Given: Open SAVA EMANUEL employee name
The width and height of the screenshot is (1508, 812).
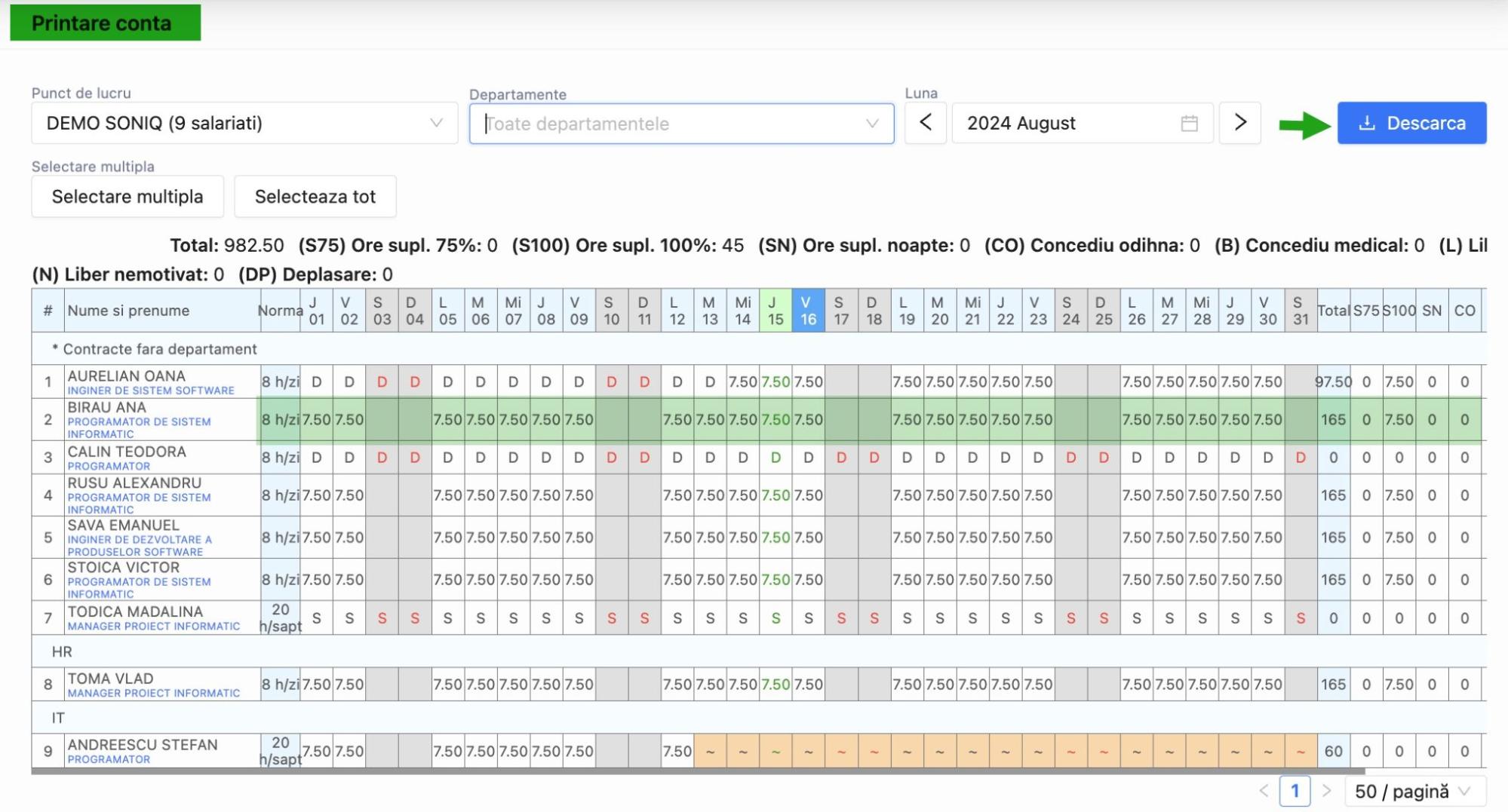Looking at the screenshot, I should [123, 526].
